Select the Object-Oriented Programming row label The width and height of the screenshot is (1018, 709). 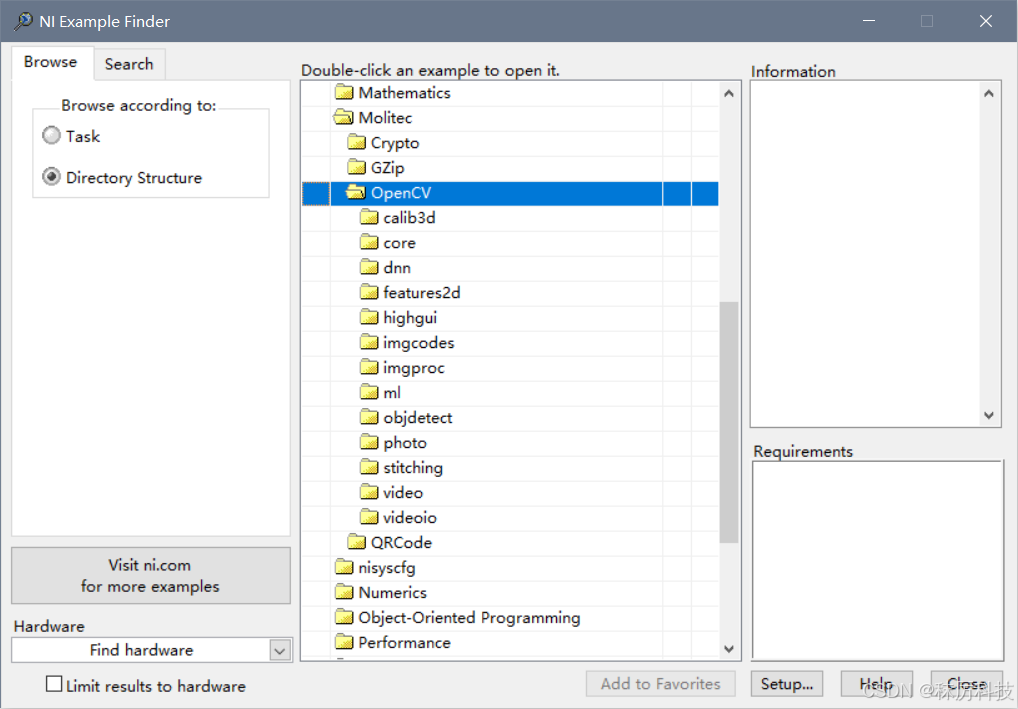[469, 617]
